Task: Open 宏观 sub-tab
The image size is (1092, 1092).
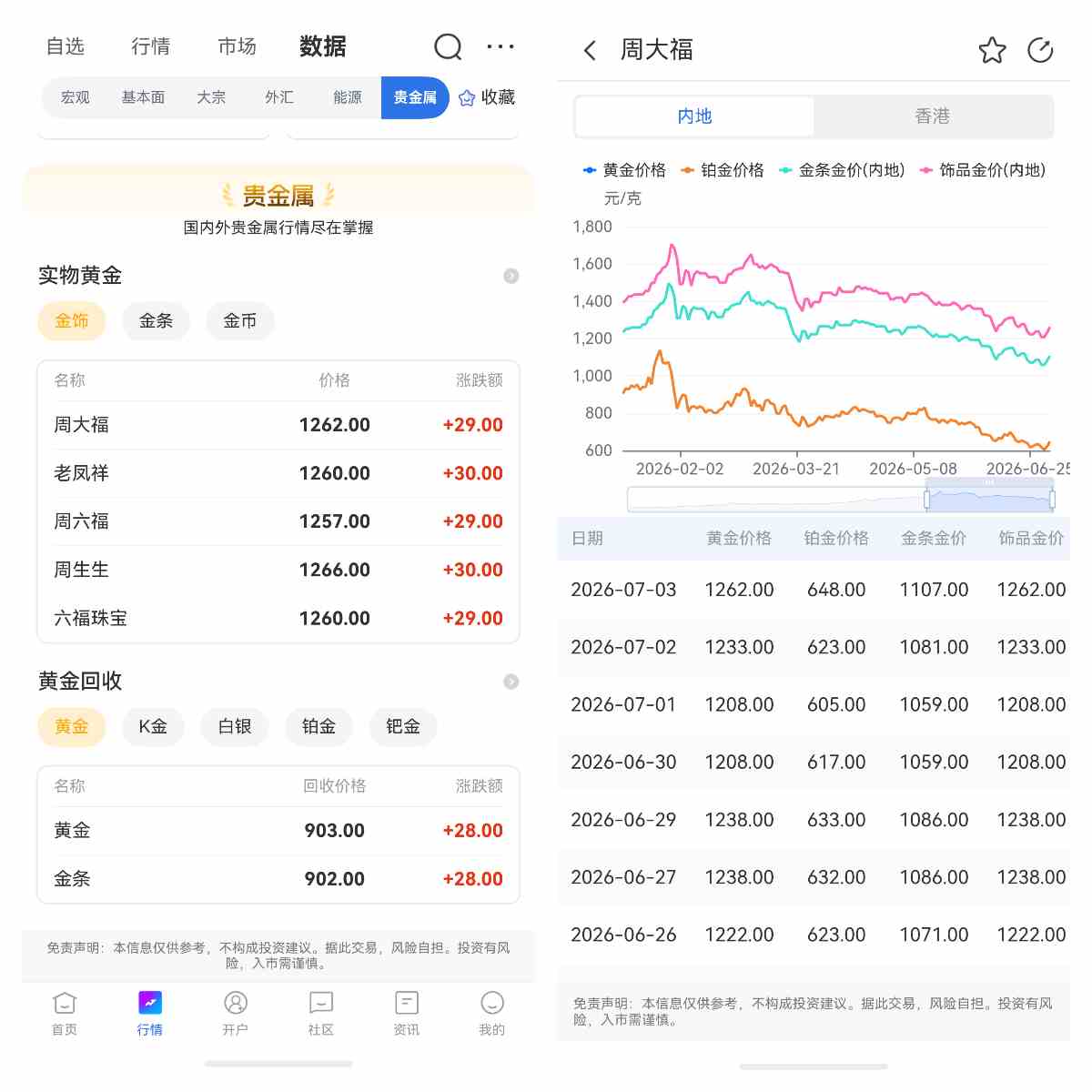Action: [x=76, y=97]
